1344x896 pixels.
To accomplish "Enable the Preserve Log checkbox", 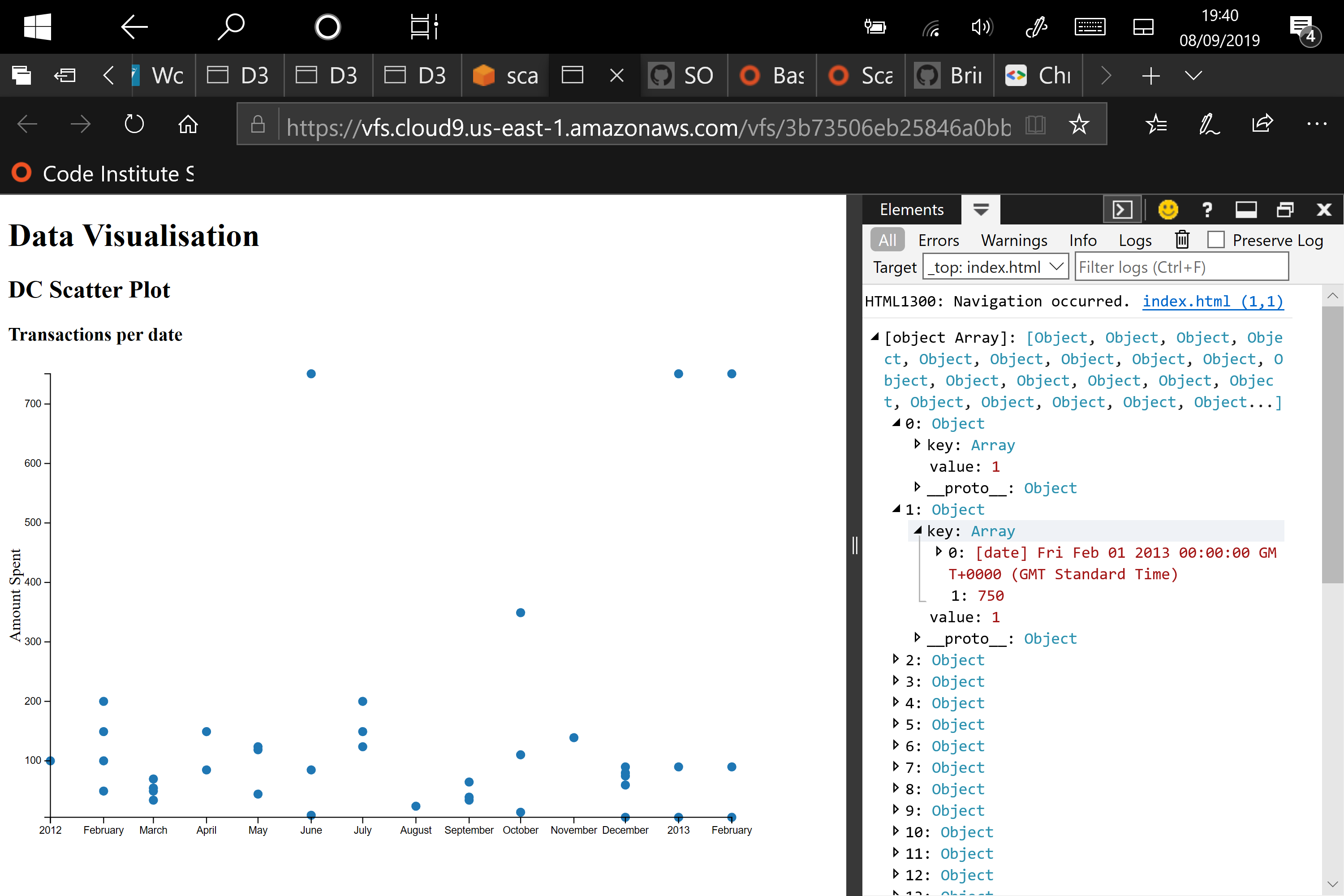I will 1215,240.
